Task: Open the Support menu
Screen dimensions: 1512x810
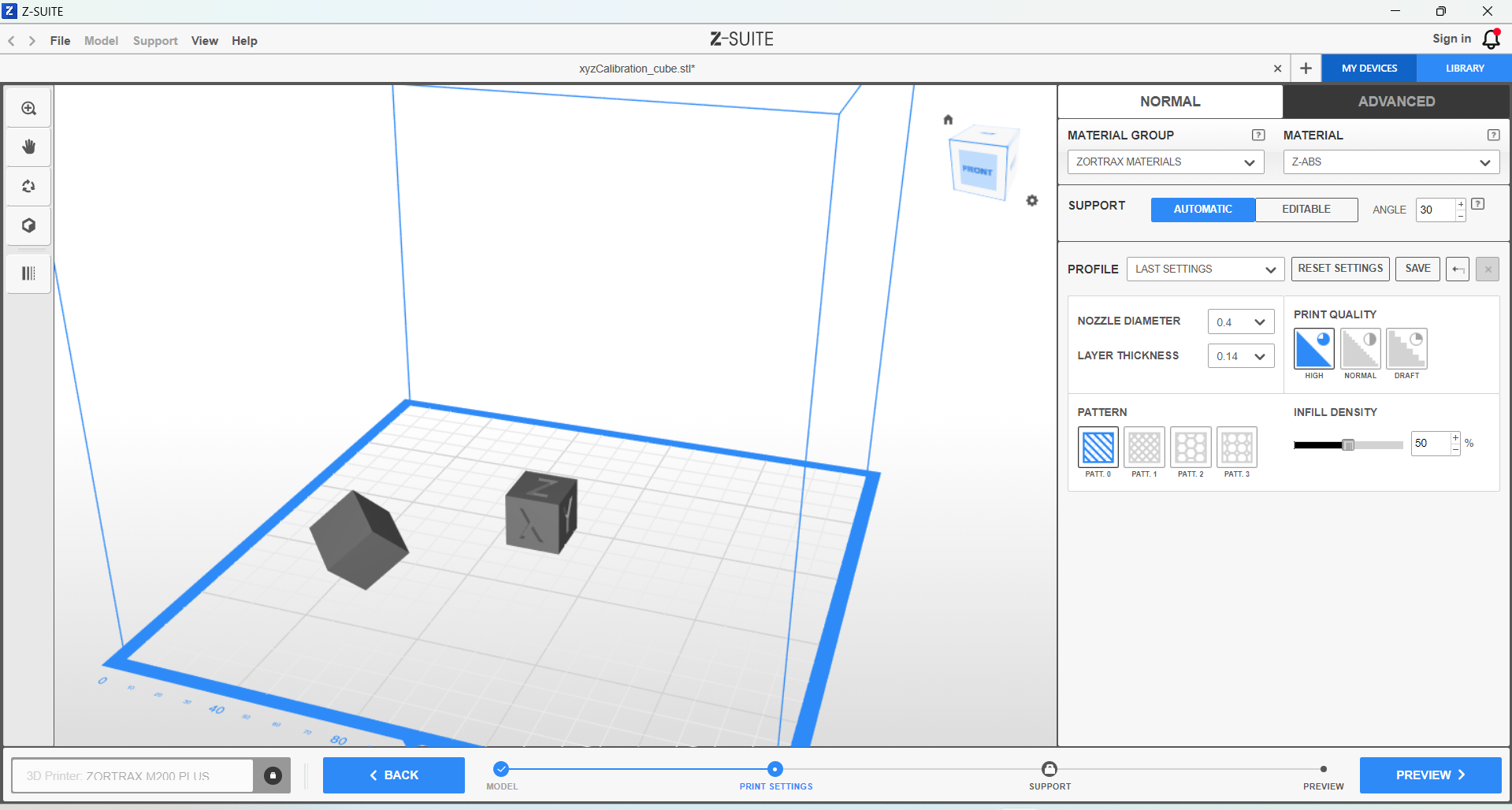Action: [155, 41]
